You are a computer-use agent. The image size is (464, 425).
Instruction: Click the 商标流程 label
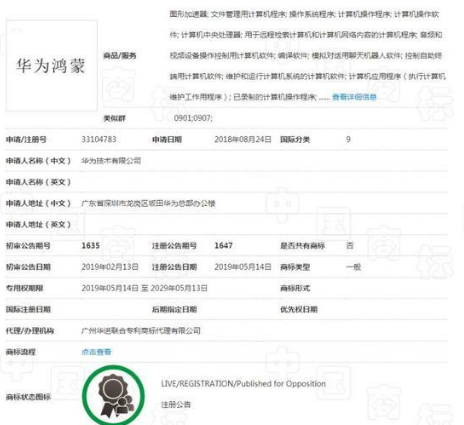click(x=21, y=352)
